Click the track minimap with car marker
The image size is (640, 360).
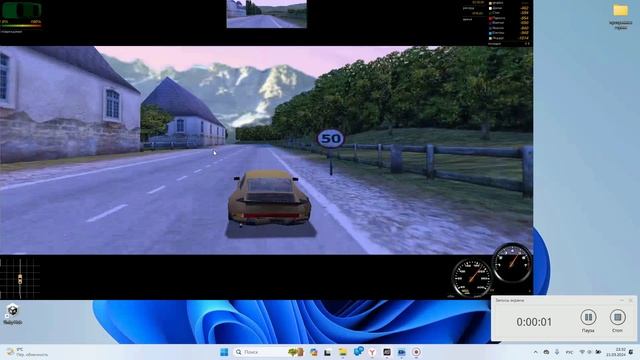[20, 278]
